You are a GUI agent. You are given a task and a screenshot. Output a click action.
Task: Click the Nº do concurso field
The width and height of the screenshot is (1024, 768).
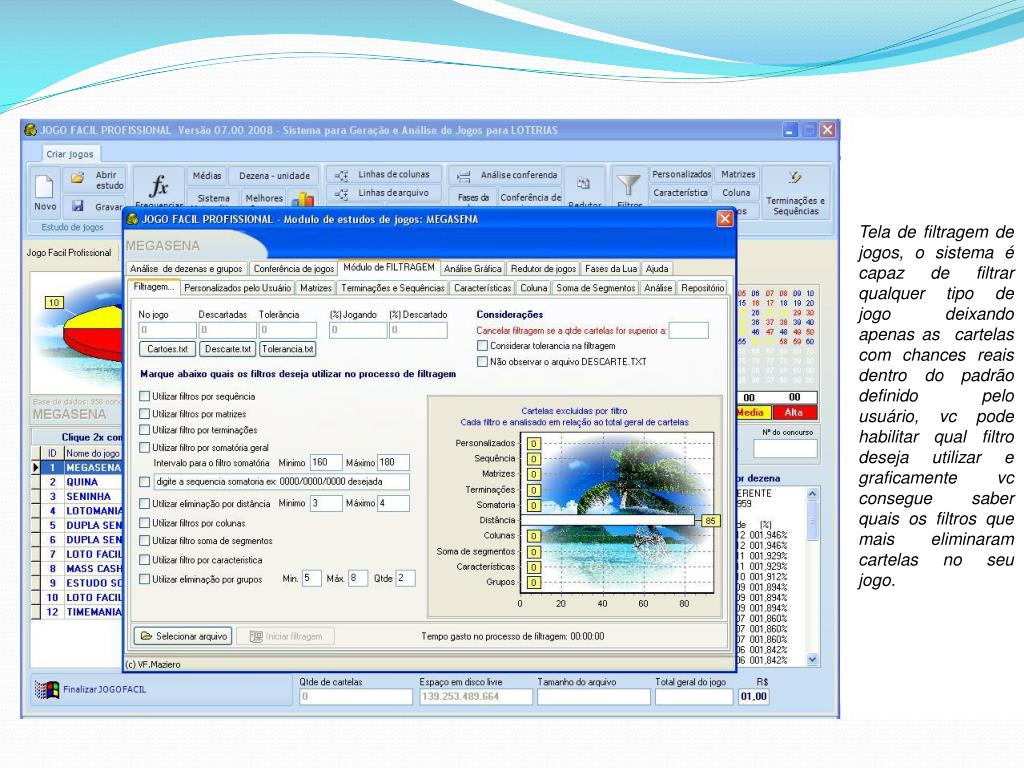(x=785, y=449)
